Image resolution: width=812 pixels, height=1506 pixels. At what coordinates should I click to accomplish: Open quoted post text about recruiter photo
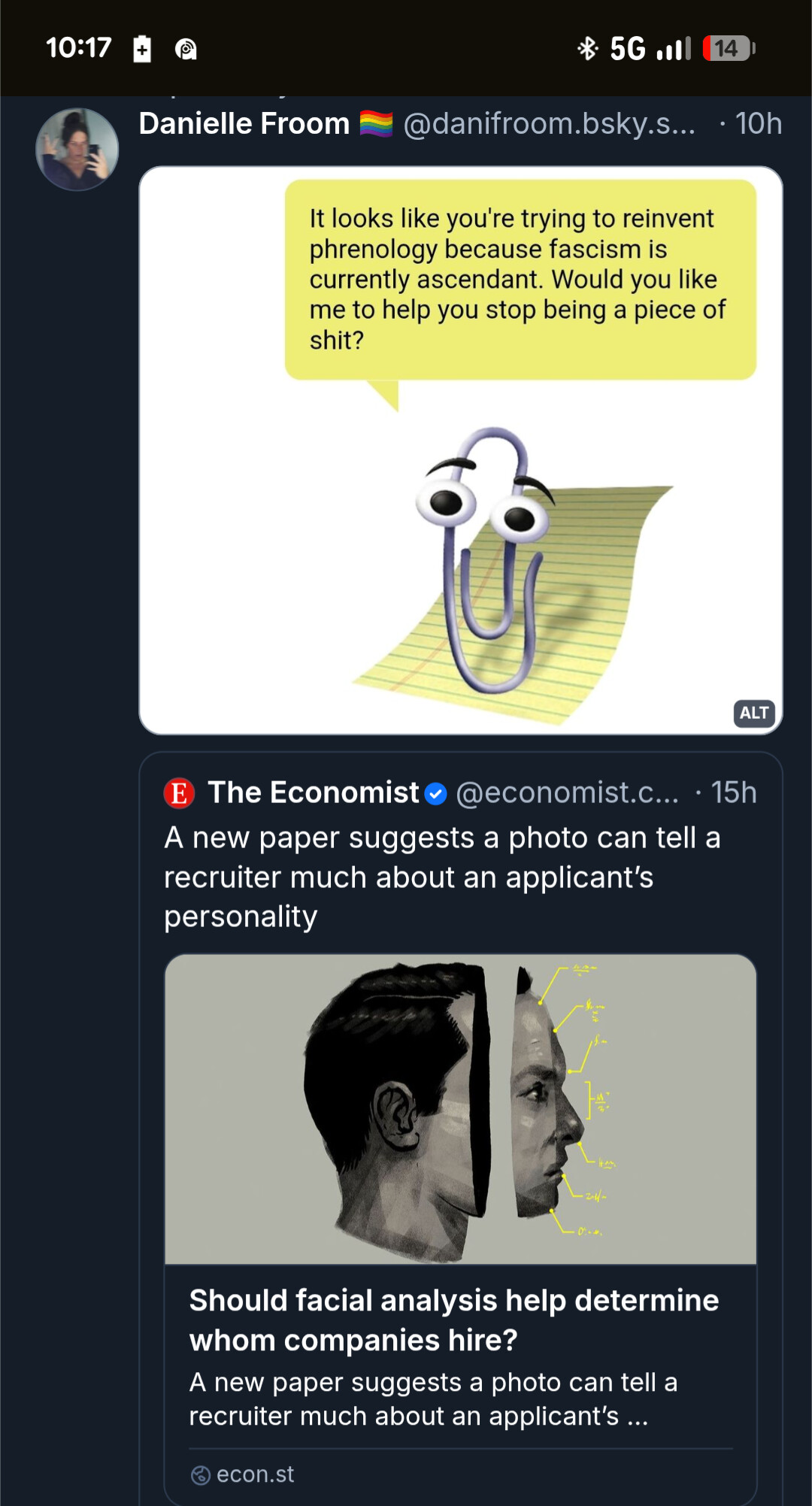point(444,877)
